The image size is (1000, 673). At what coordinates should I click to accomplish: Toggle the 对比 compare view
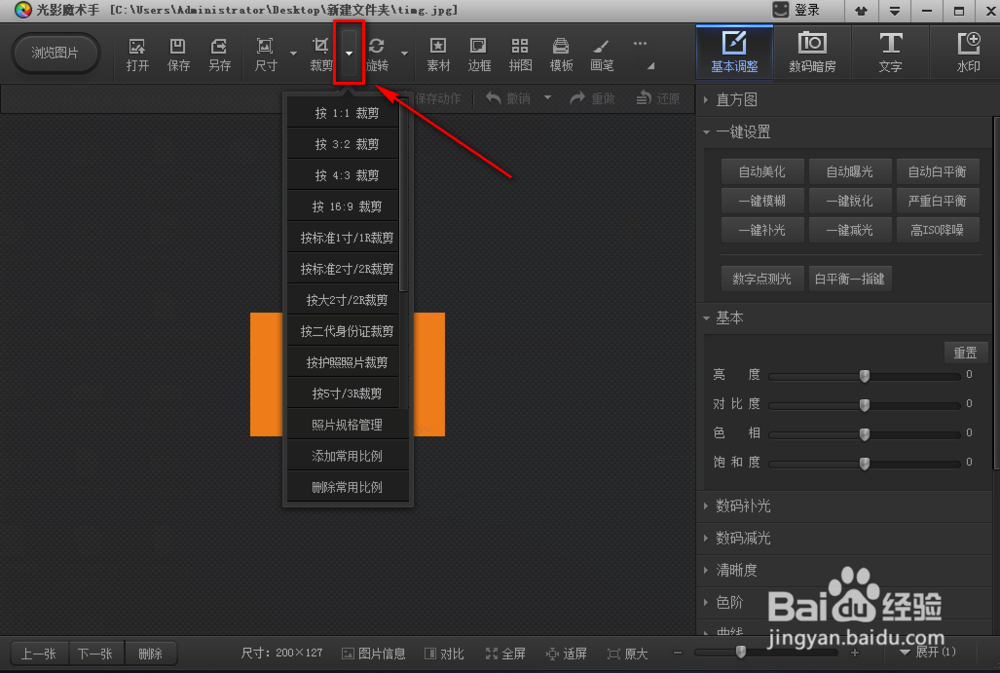tap(444, 653)
